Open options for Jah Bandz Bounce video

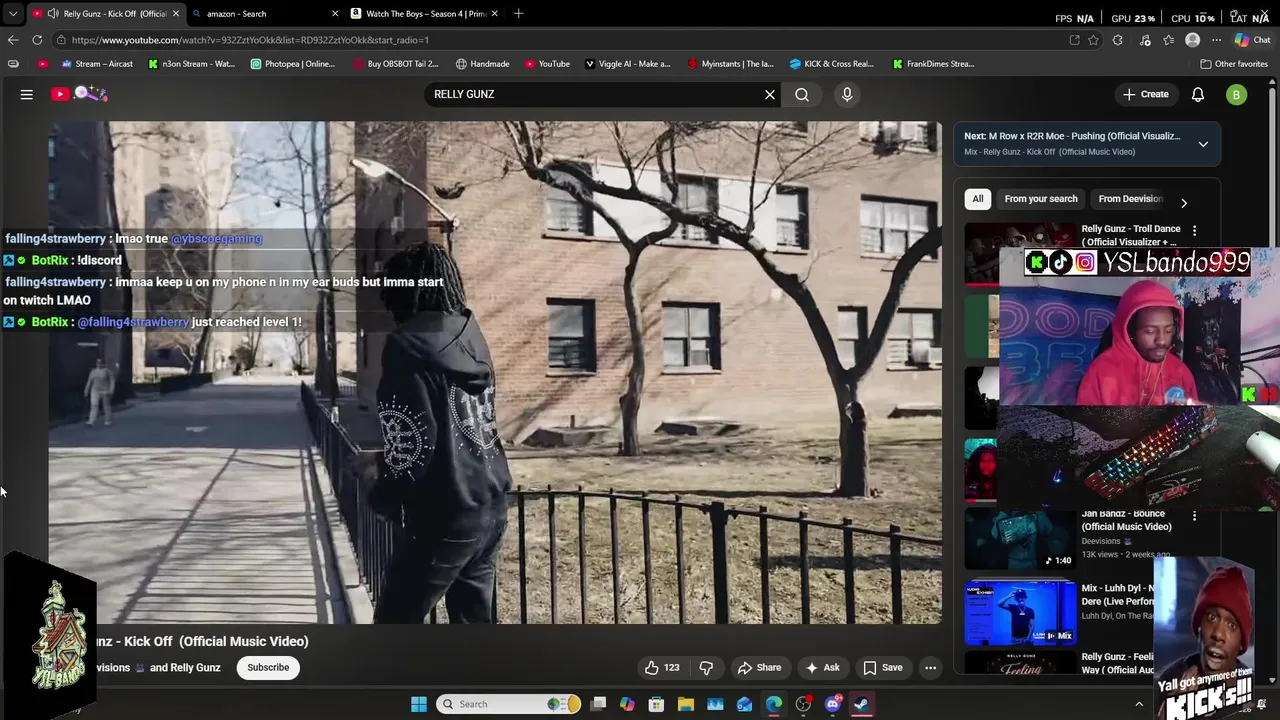(x=1194, y=515)
